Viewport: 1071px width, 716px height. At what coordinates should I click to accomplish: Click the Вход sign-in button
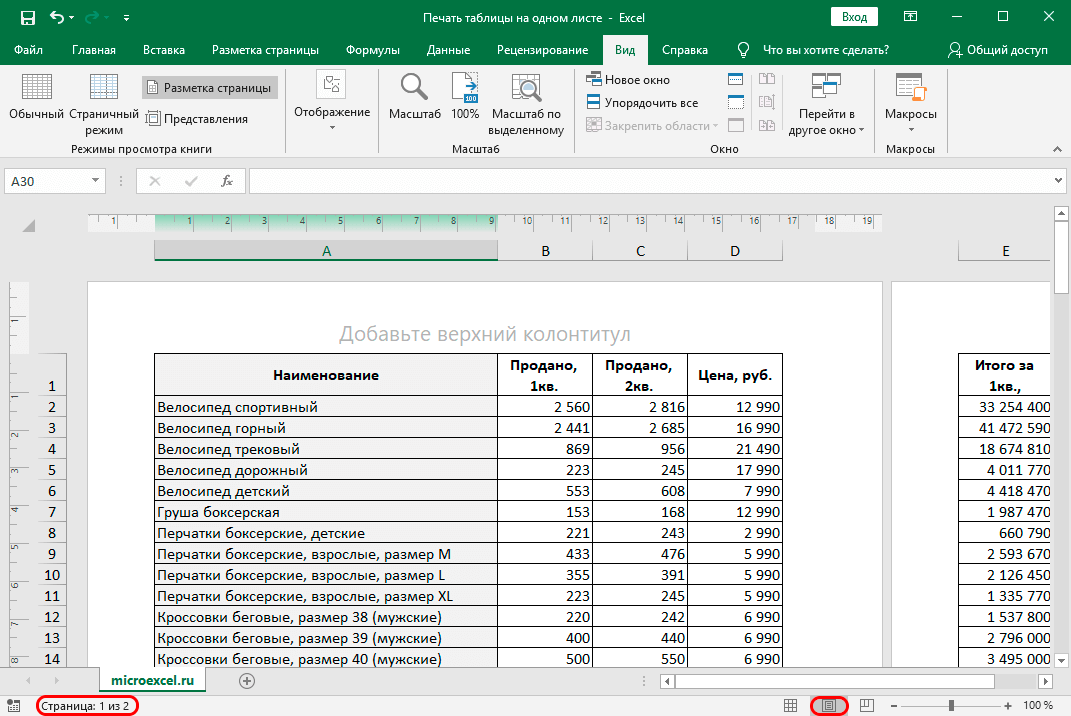click(x=853, y=17)
